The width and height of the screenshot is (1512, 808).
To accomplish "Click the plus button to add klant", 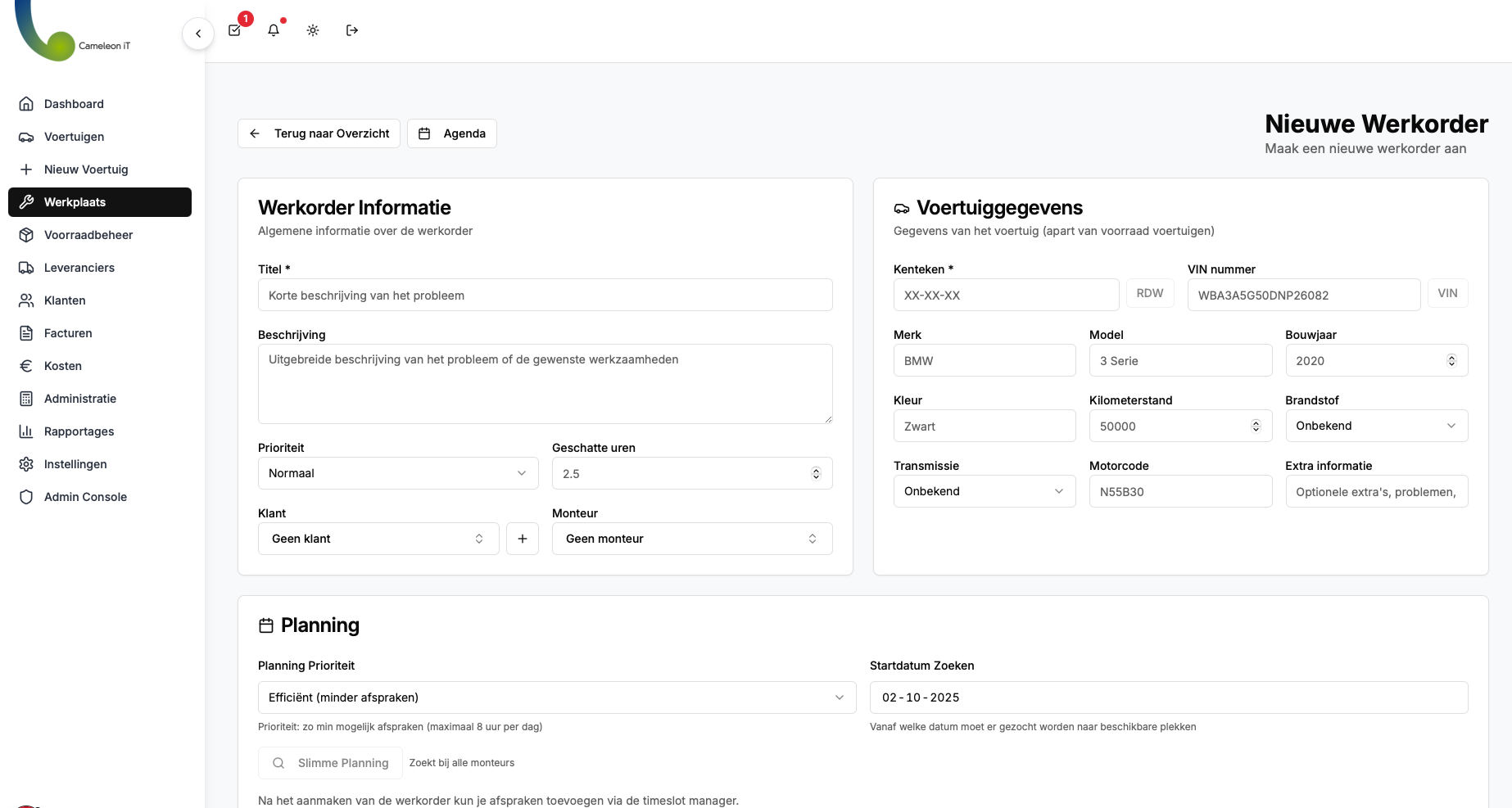I will (x=523, y=539).
